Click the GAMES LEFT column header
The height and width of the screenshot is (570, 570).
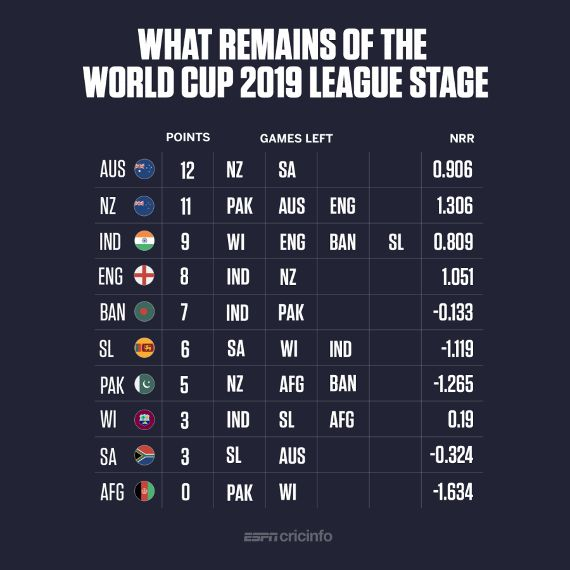[296, 138]
